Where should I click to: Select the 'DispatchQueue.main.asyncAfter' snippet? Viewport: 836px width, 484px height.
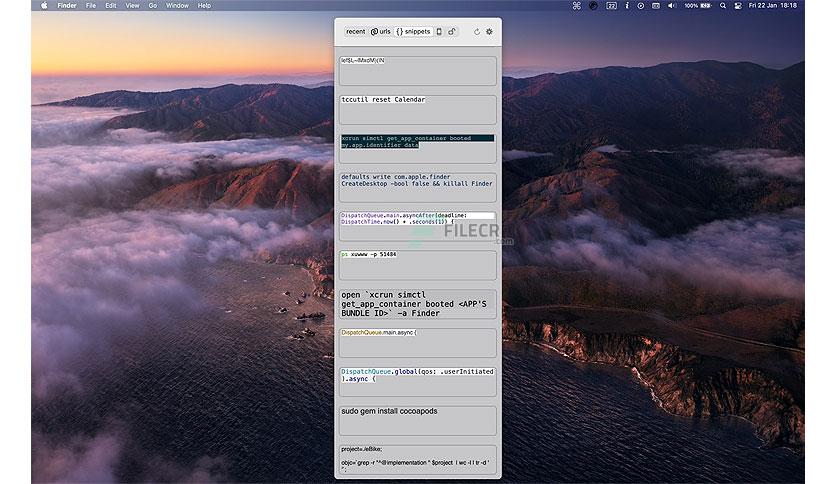click(417, 226)
